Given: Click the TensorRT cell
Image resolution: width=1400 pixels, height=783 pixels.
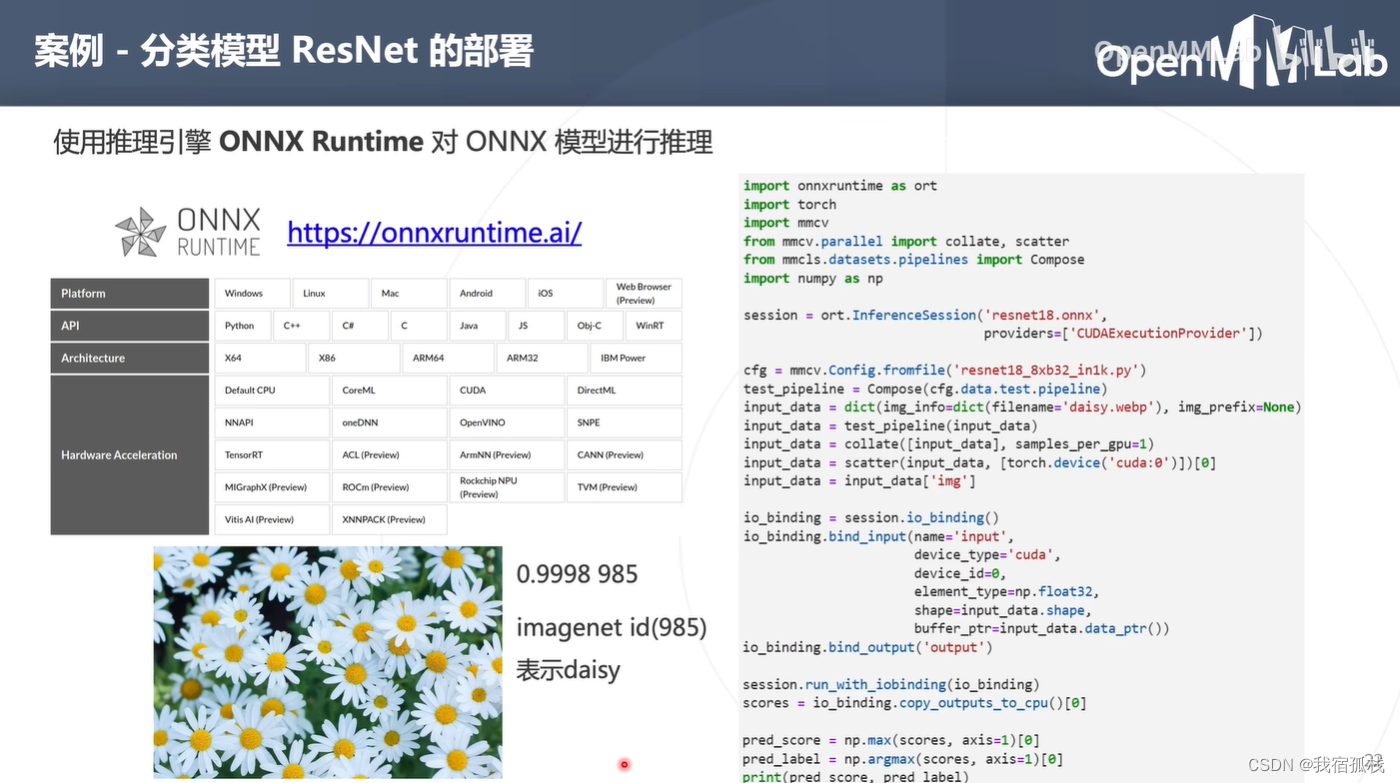Looking at the screenshot, I should 272,455.
